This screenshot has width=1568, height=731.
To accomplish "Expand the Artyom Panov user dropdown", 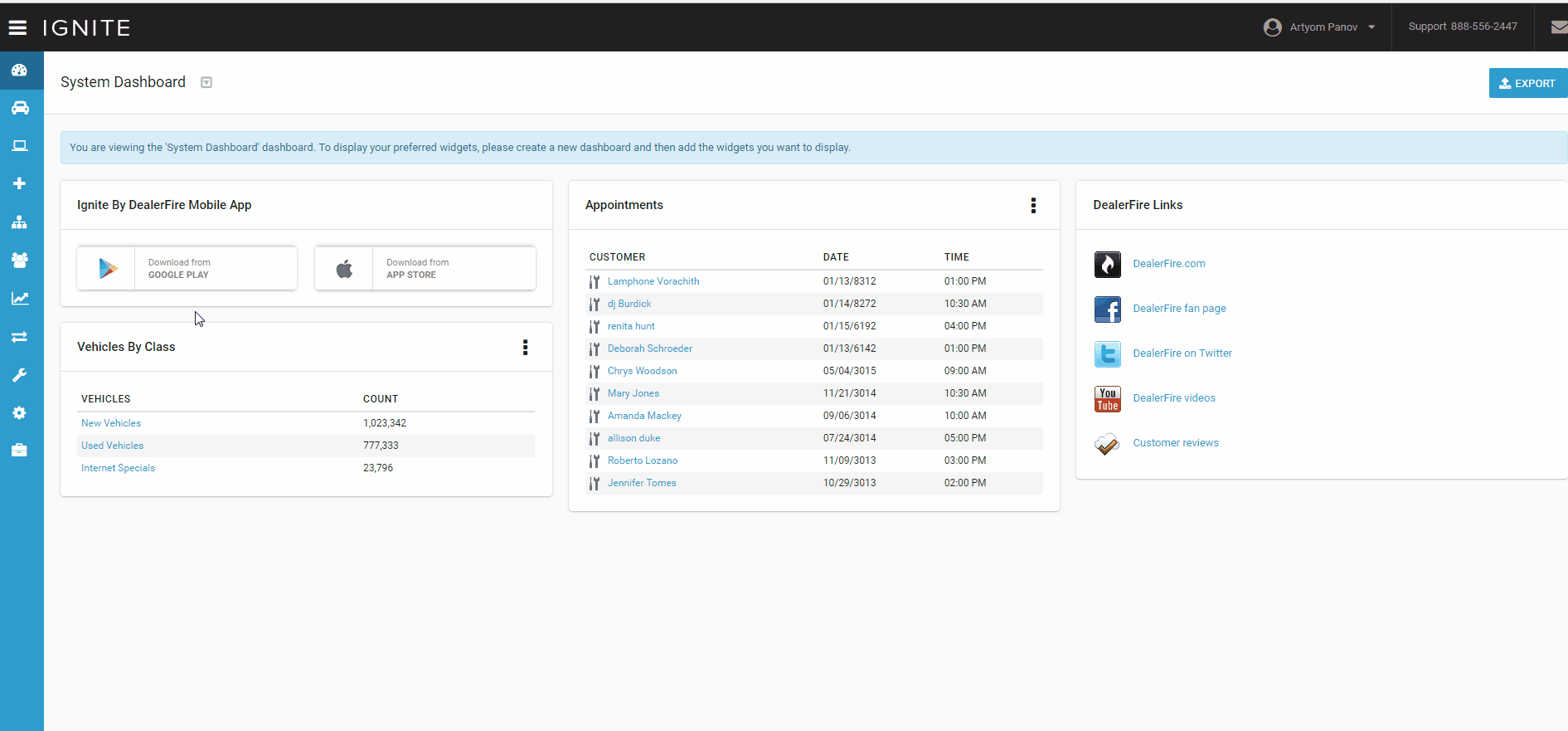I will (x=1319, y=27).
